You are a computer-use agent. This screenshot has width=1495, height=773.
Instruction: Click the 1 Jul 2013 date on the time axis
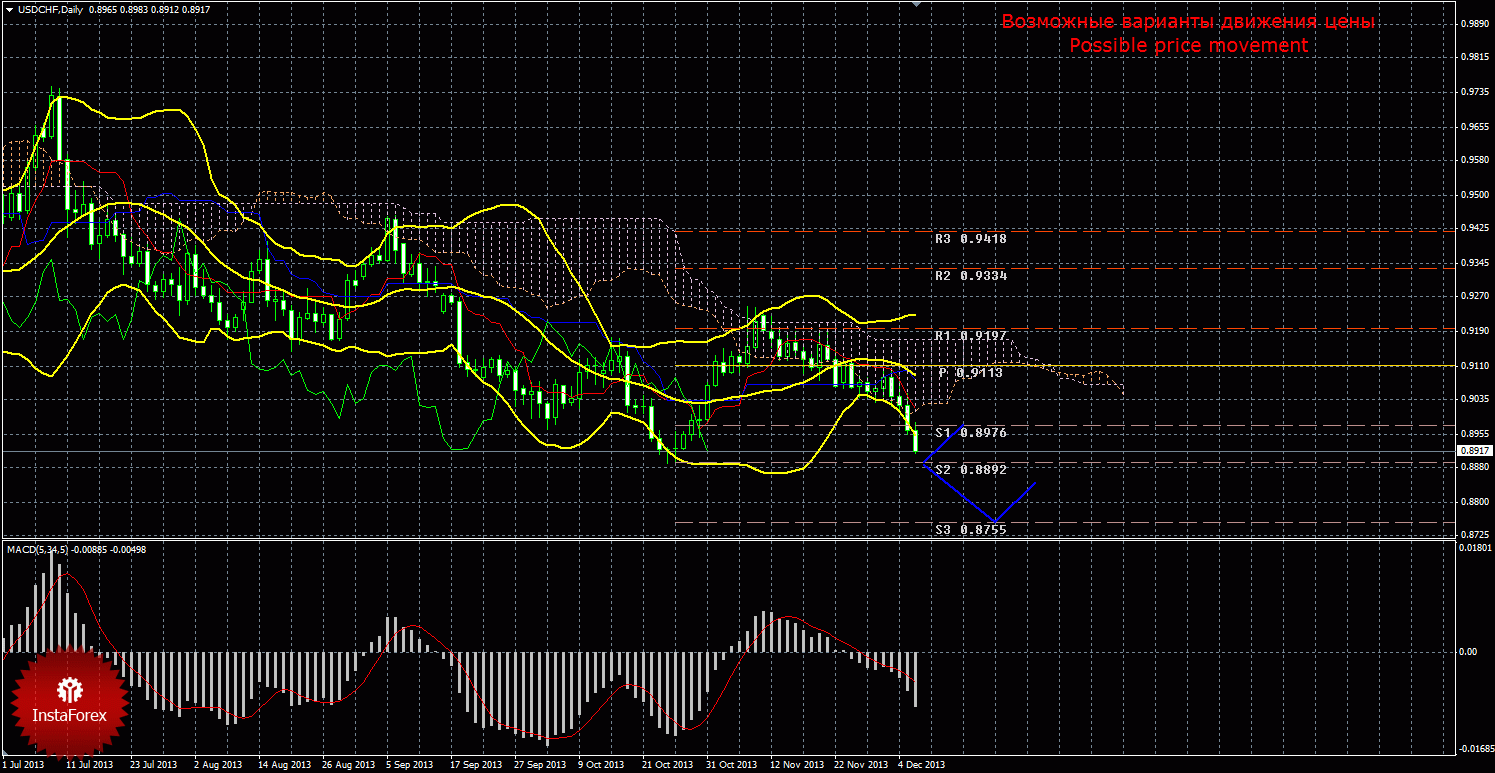(24, 765)
